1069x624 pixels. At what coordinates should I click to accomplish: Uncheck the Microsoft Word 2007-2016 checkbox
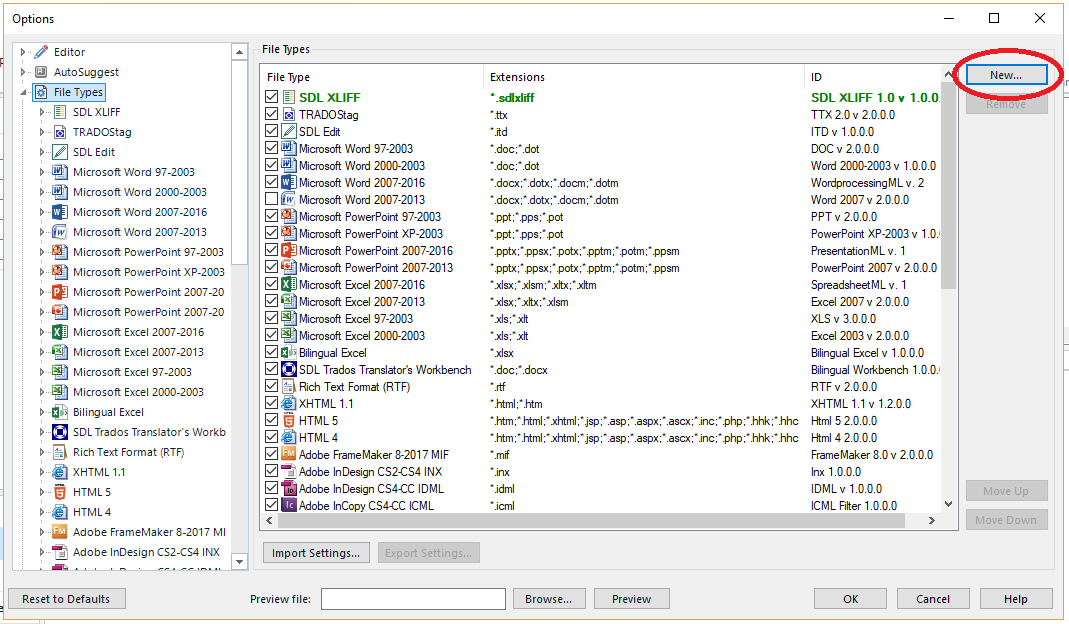point(271,183)
